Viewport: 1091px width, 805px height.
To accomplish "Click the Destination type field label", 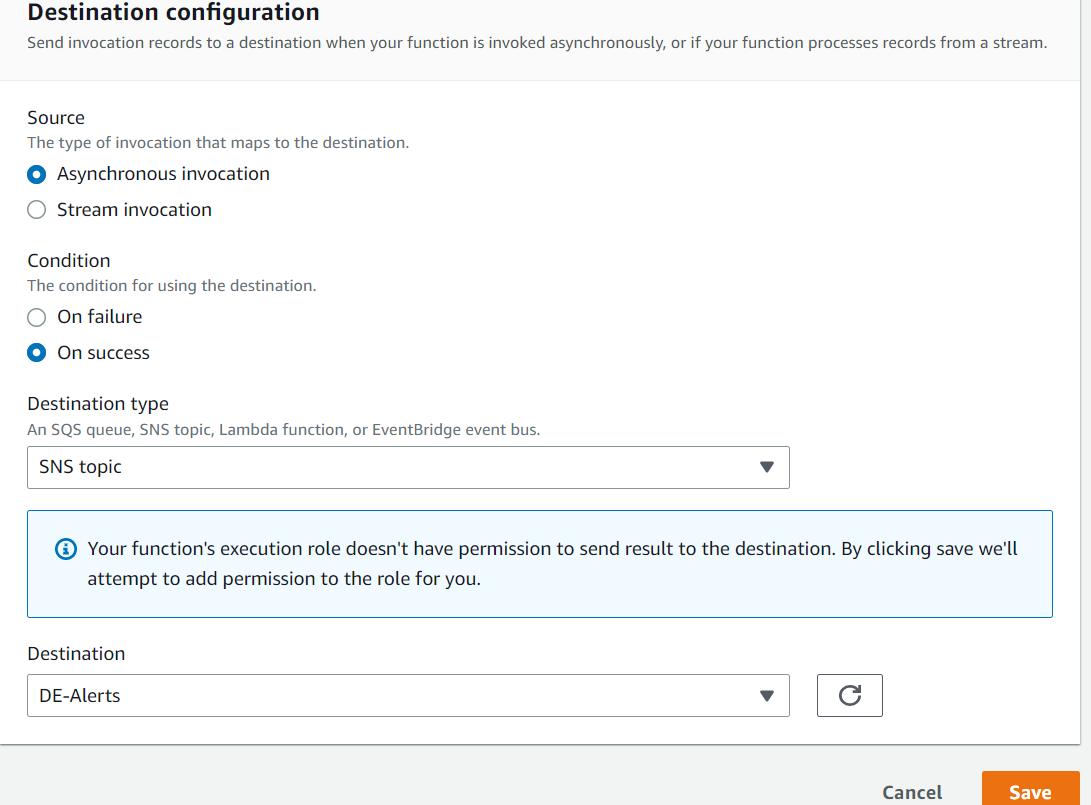I will [98, 404].
